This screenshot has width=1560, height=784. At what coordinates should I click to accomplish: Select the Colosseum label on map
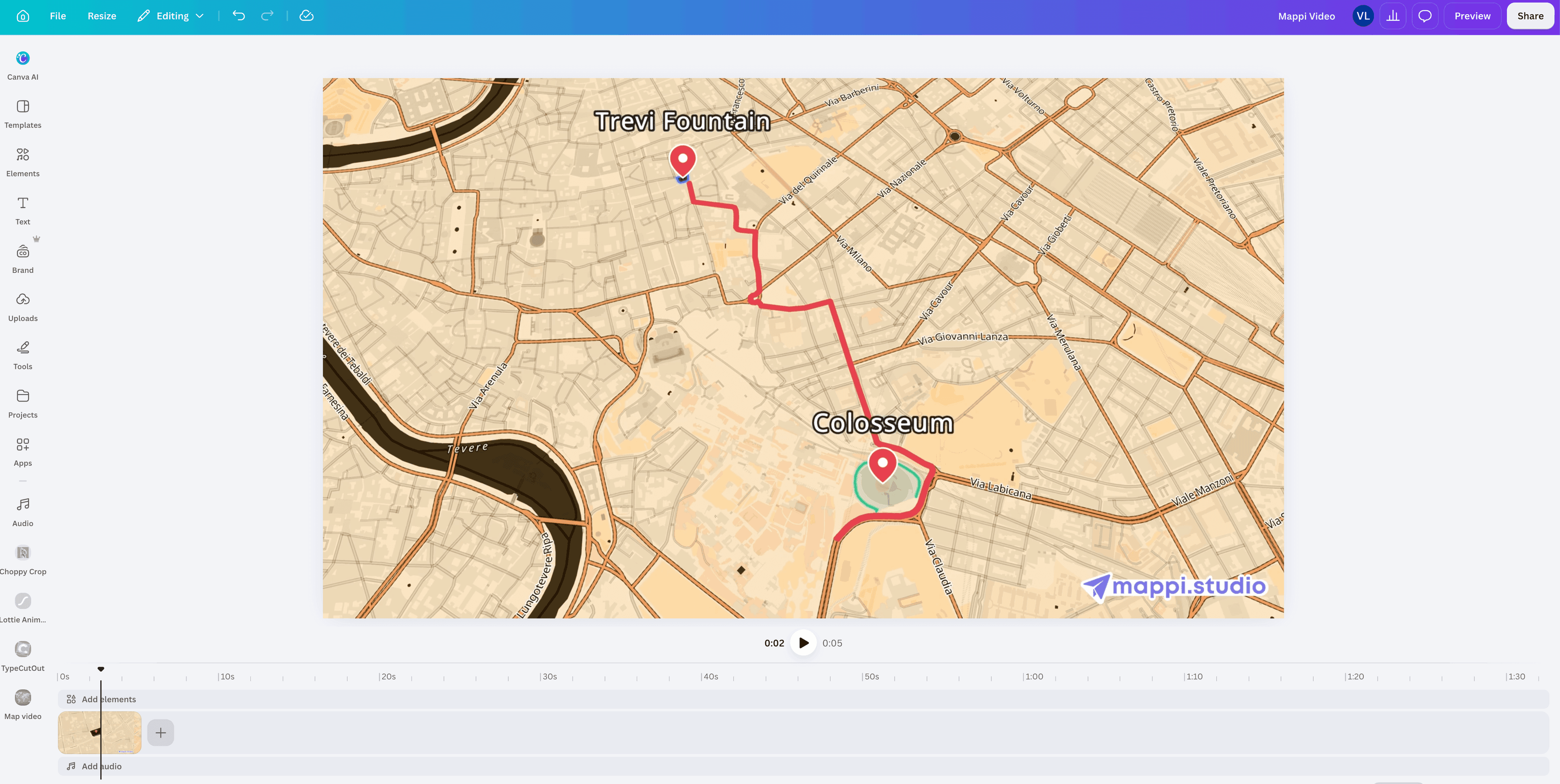883,423
